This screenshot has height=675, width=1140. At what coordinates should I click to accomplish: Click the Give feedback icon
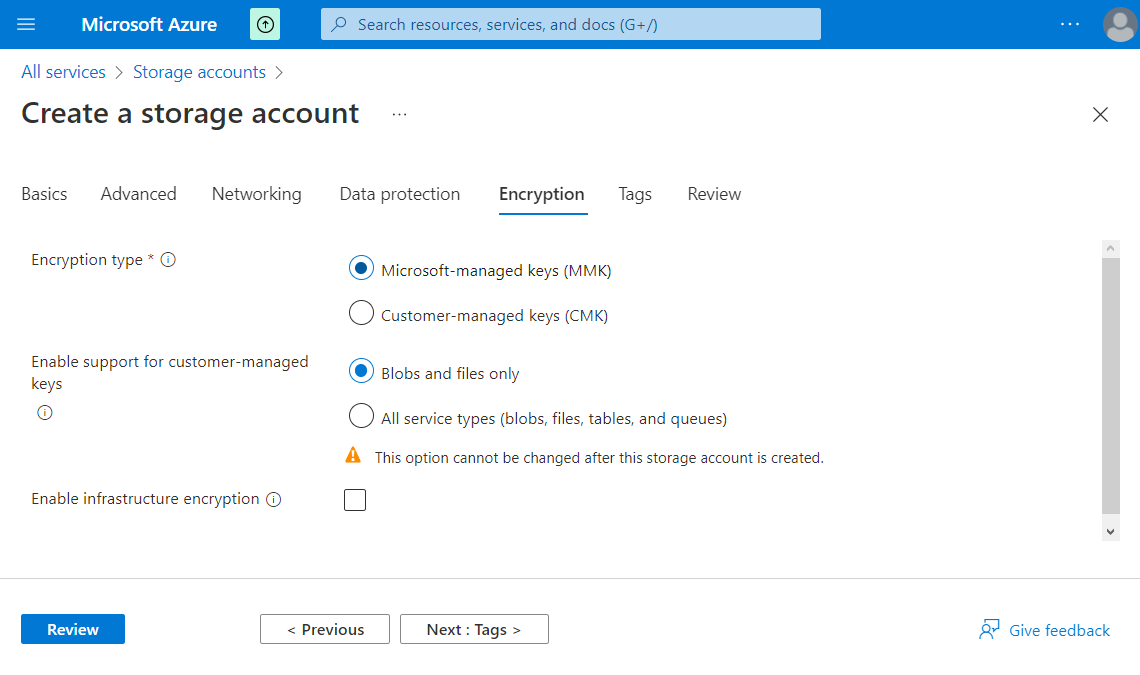[989, 629]
